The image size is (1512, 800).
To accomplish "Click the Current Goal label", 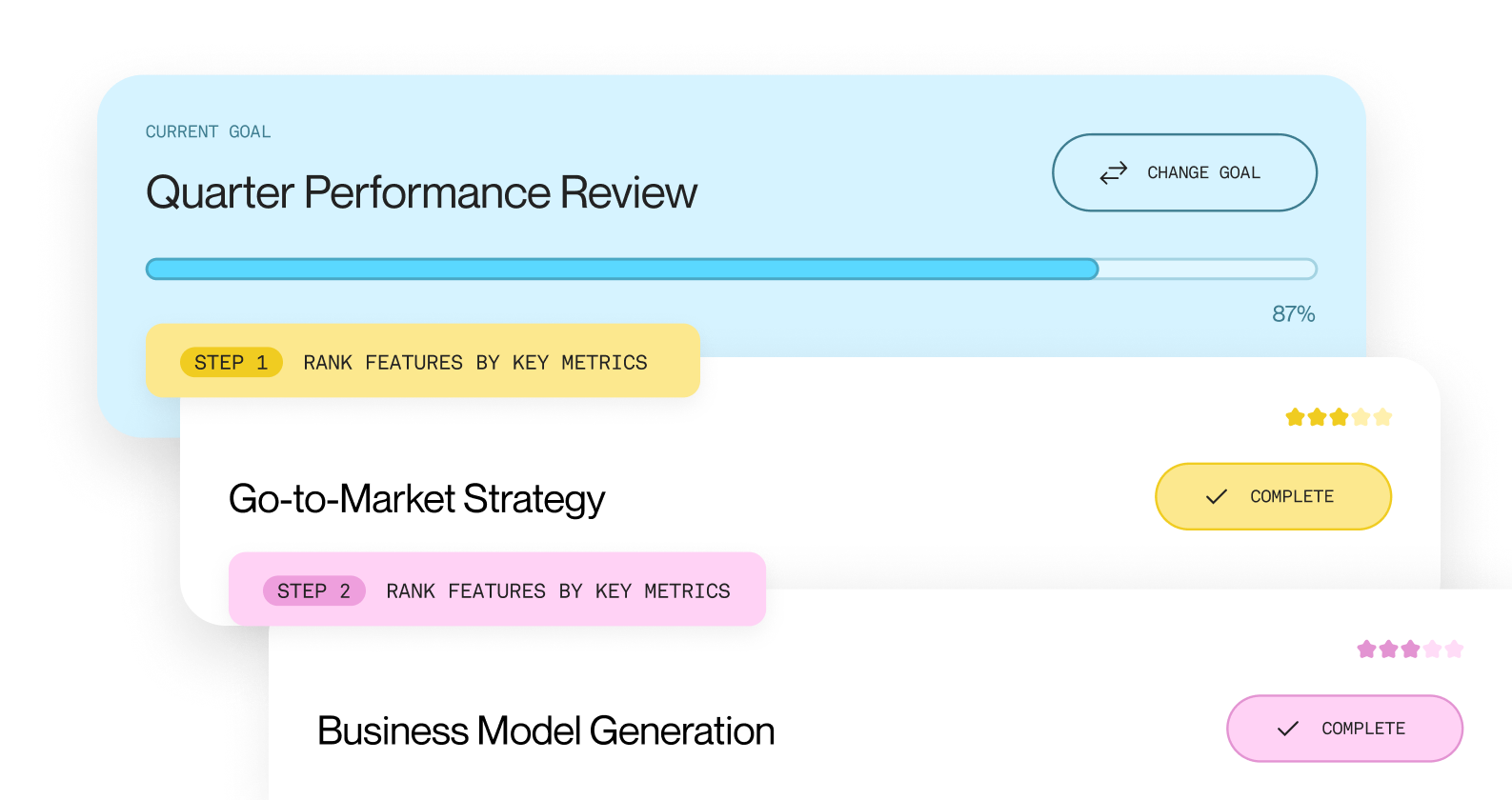I will (x=208, y=131).
